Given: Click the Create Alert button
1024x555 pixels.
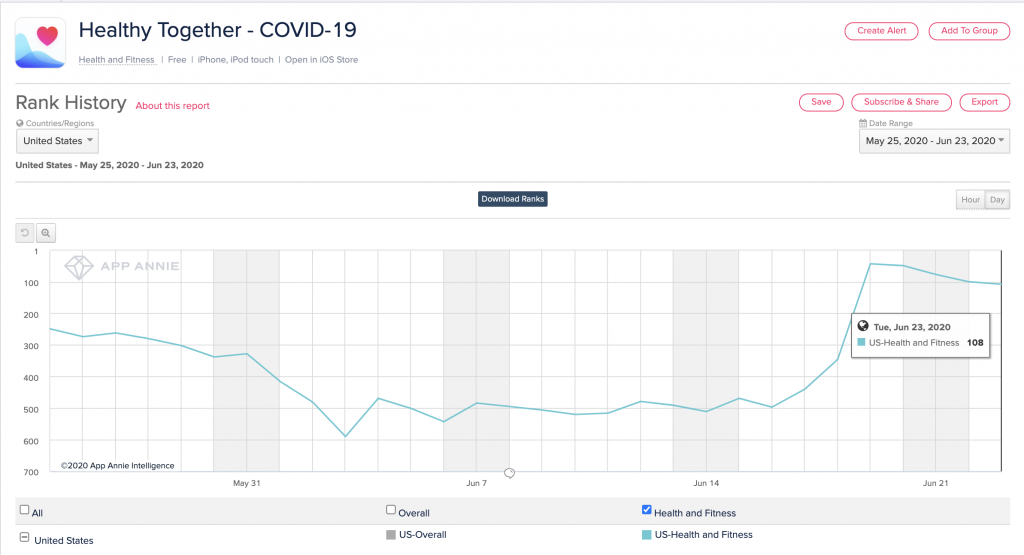Looking at the screenshot, I should tap(881, 31).
